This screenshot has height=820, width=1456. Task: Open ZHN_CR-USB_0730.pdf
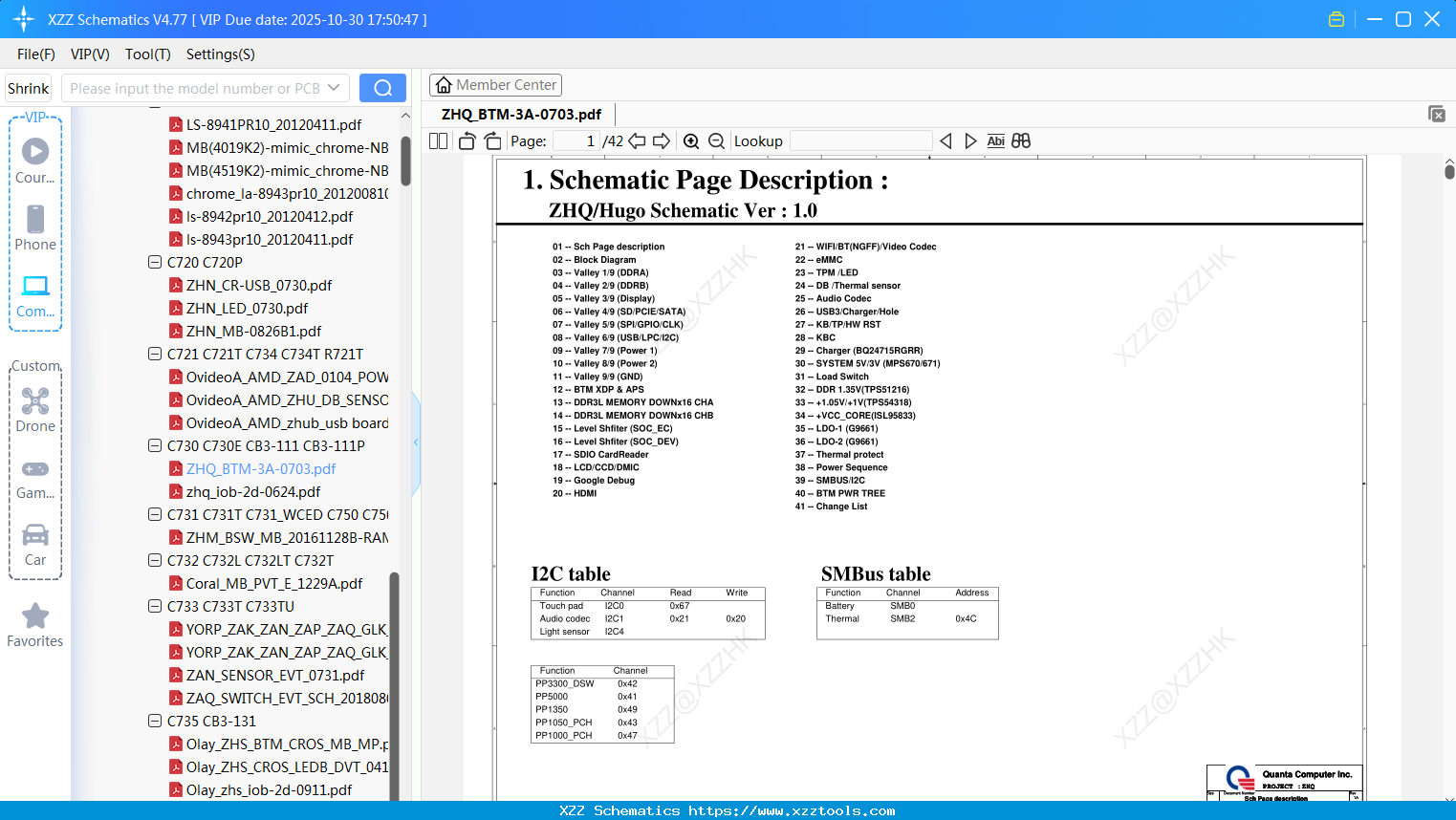(x=259, y=285)
